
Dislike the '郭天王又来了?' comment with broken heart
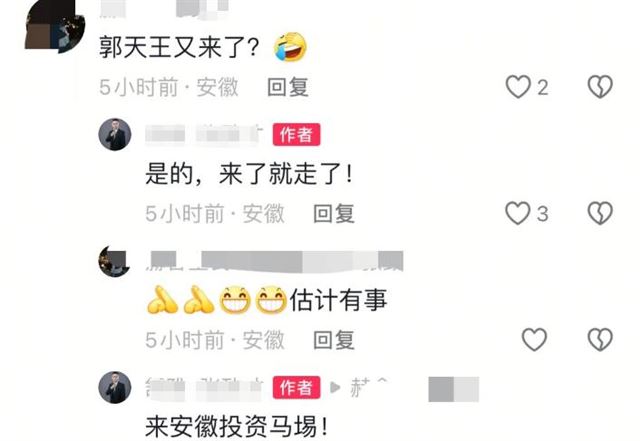pos(600,87)
